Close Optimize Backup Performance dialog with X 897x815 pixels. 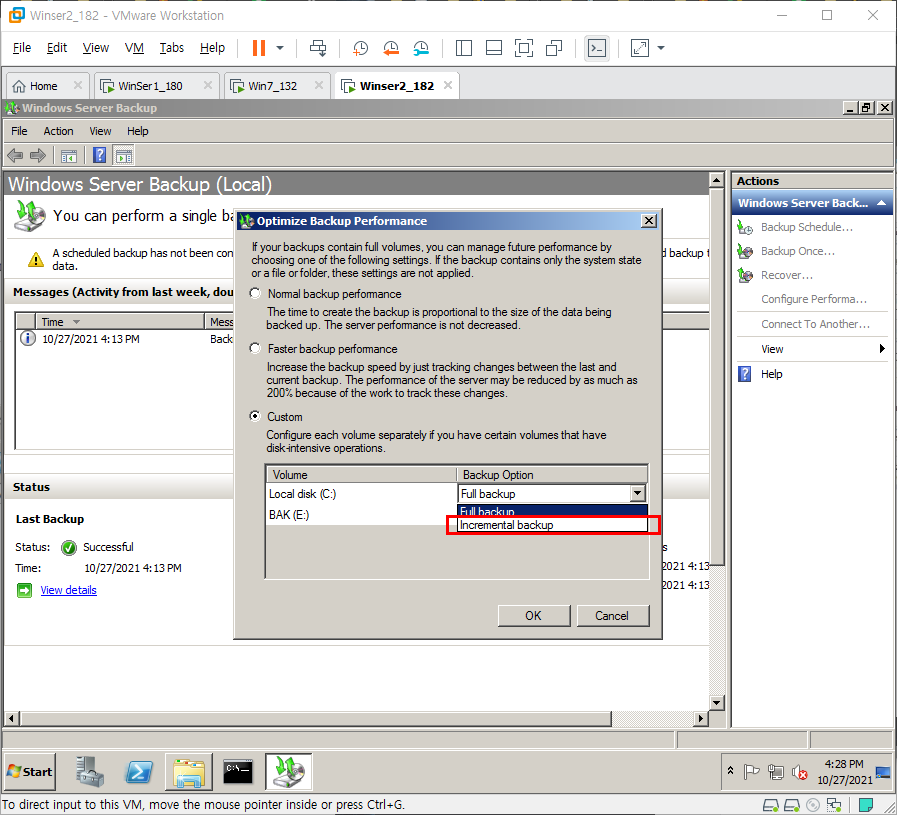(649, 221)
